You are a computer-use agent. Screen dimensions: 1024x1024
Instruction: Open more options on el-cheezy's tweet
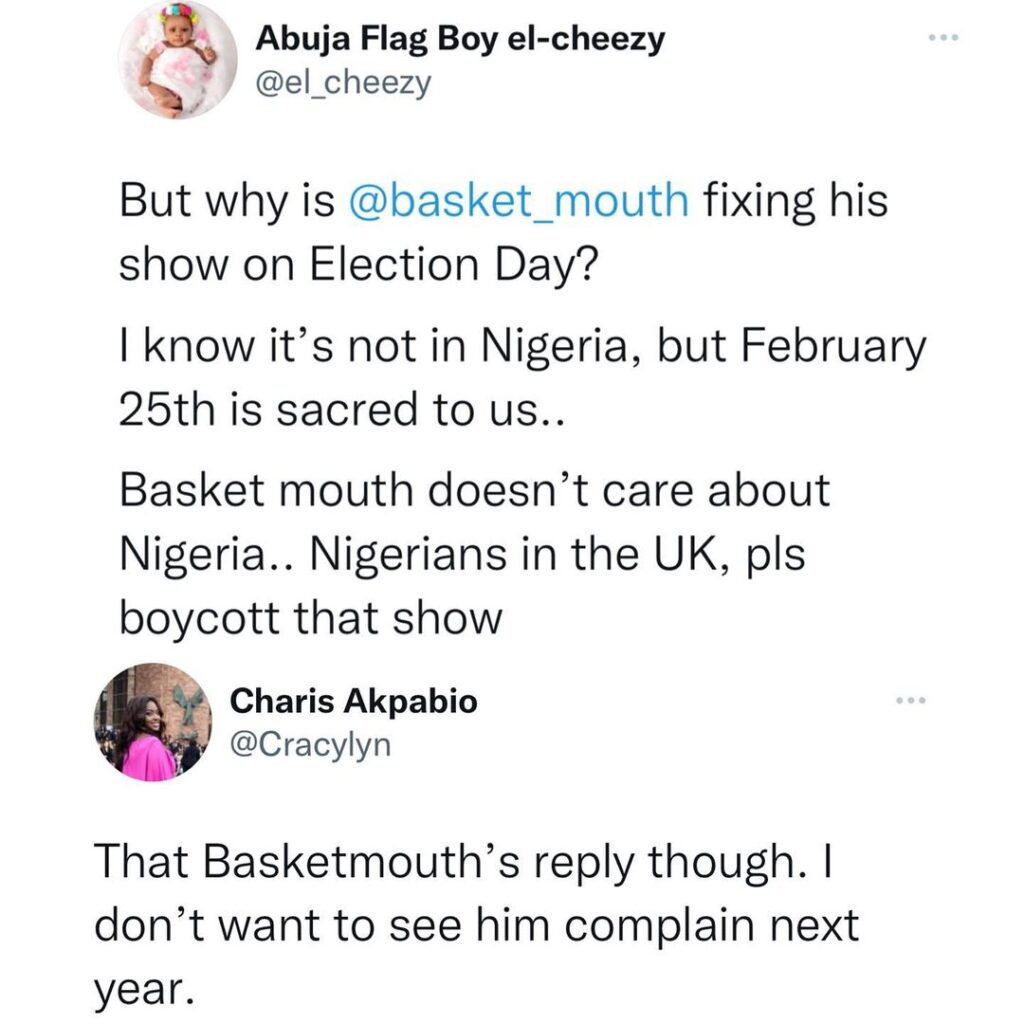click(x=942, y=39)
